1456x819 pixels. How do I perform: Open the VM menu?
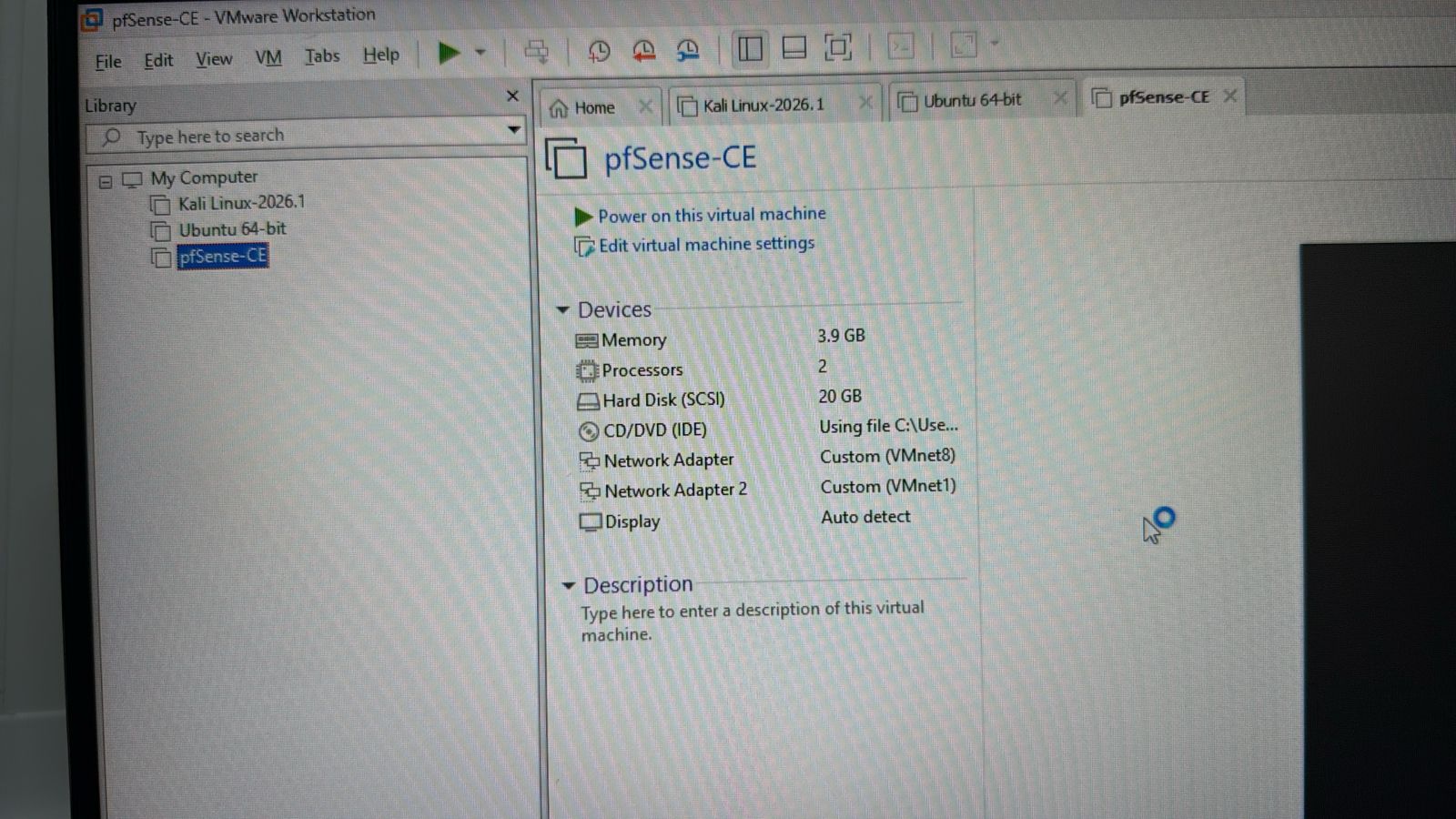pos(268,57)
